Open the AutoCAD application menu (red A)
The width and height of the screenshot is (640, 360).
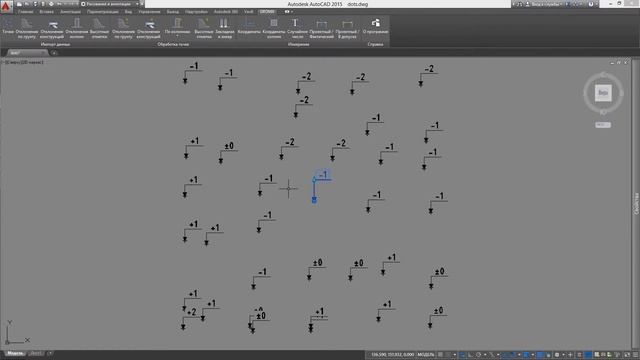coord(6,7)
